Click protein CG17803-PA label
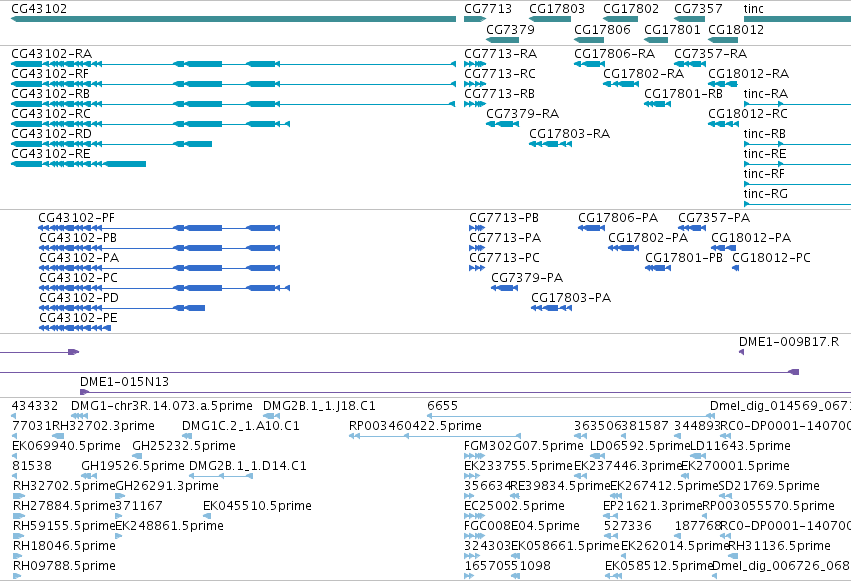 [x=571, y=298]
